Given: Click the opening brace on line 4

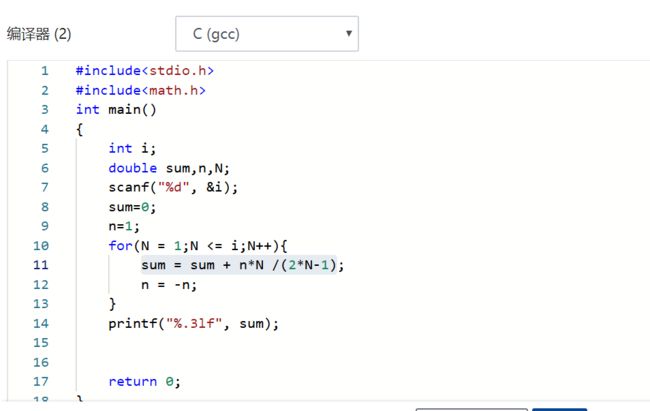Looking at the screenshot, I should point(80,129).
